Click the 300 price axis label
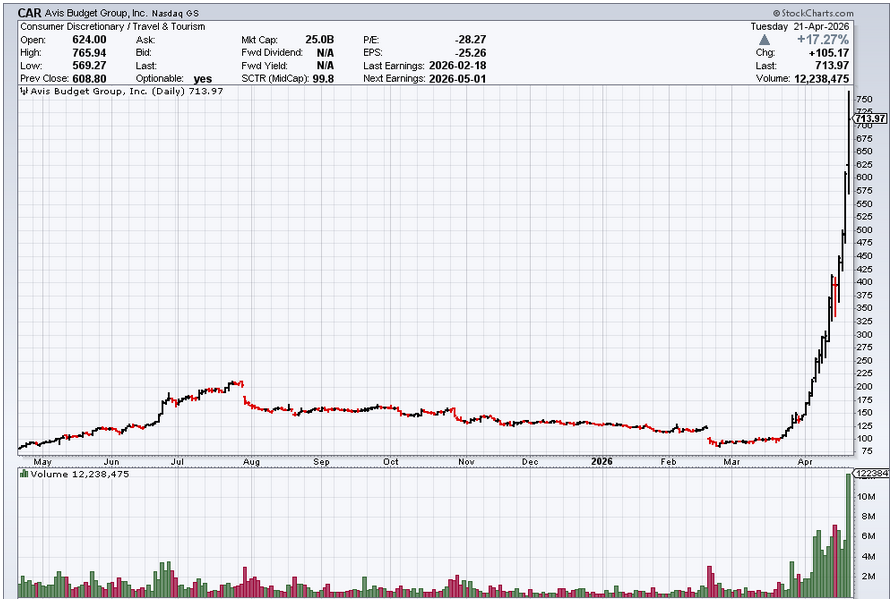891x599 pixels. (x=863, y=335)
